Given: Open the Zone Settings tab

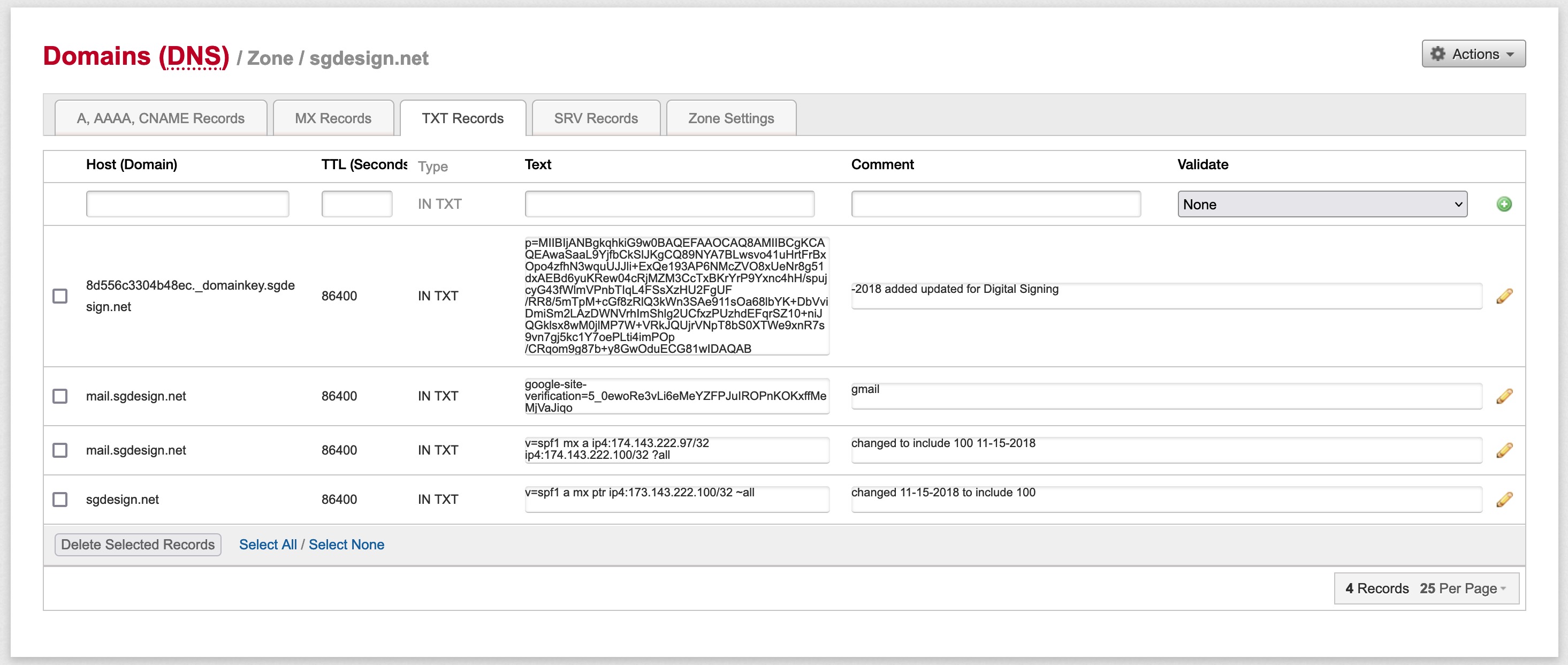Looking at the screenshot, I should click(730, 118).
